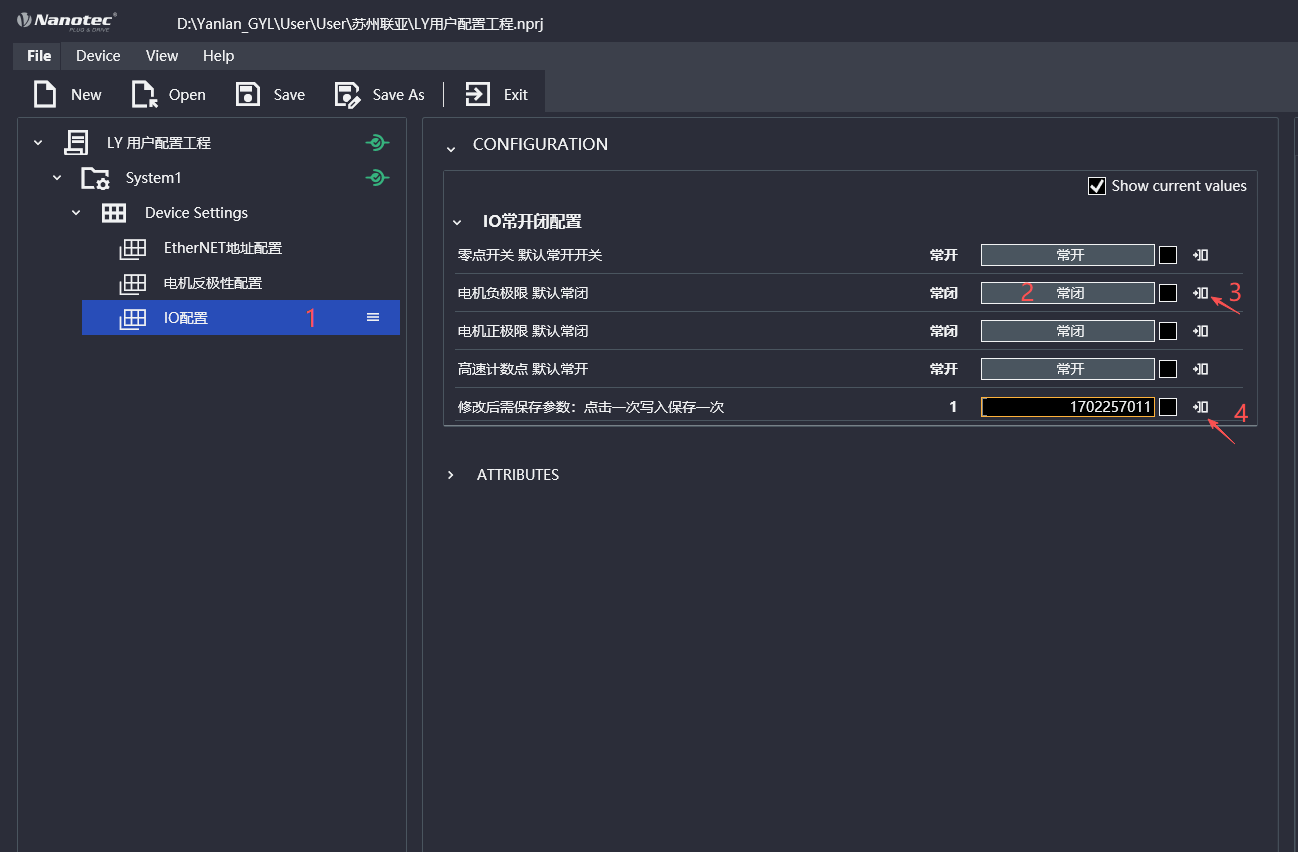The image size is (1300, 854).
Task: Click the New project icon
Action: 45,94
